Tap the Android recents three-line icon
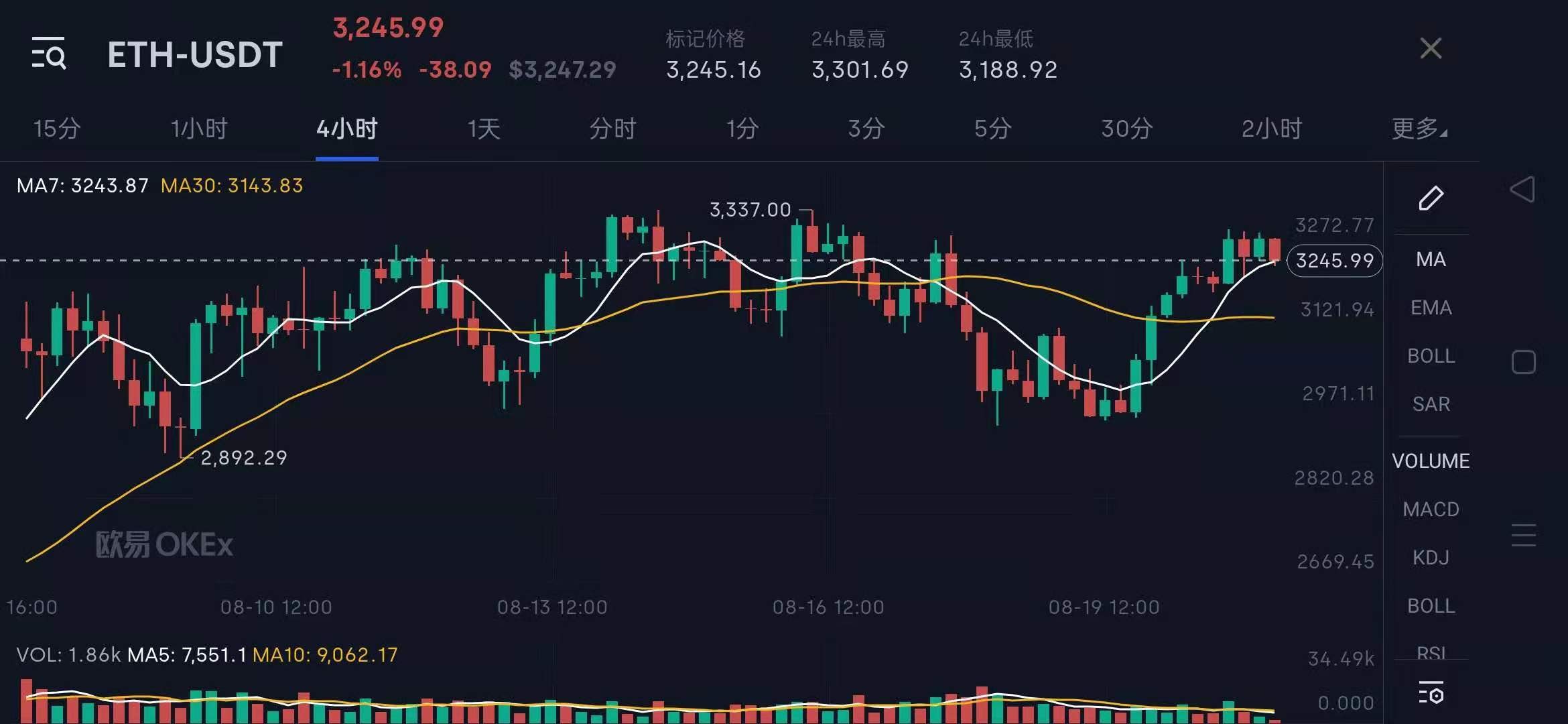Viewport: 1568px width, 724px height. (1523, 535)
